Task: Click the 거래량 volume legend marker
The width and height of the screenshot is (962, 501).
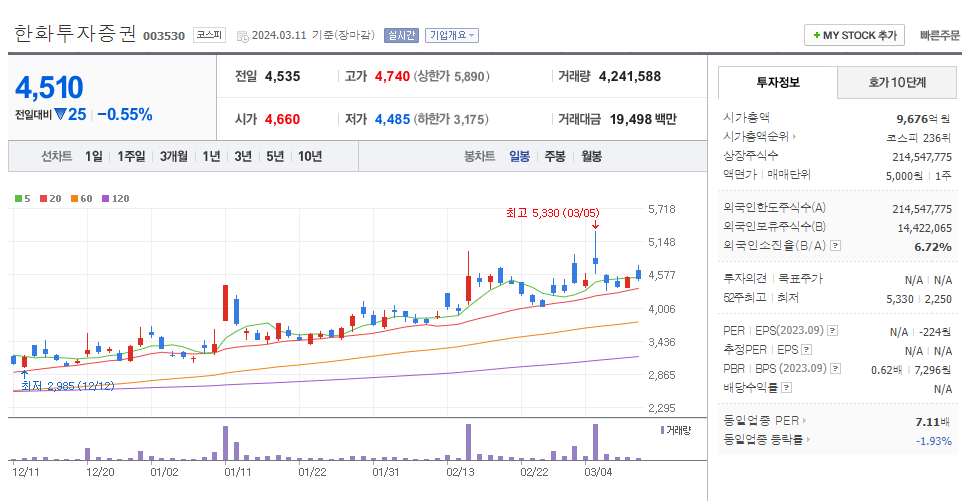Action: tap(663, 430)
